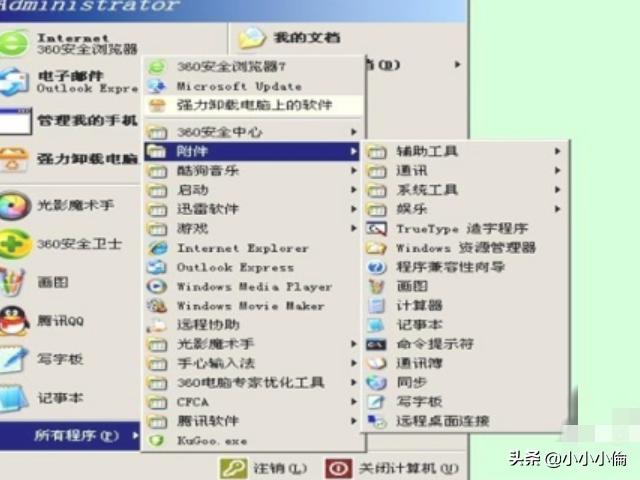Screen dimensions: 640x480
Task: Click the 远程桌面连接 icon
Action: (x=376, y=421)
